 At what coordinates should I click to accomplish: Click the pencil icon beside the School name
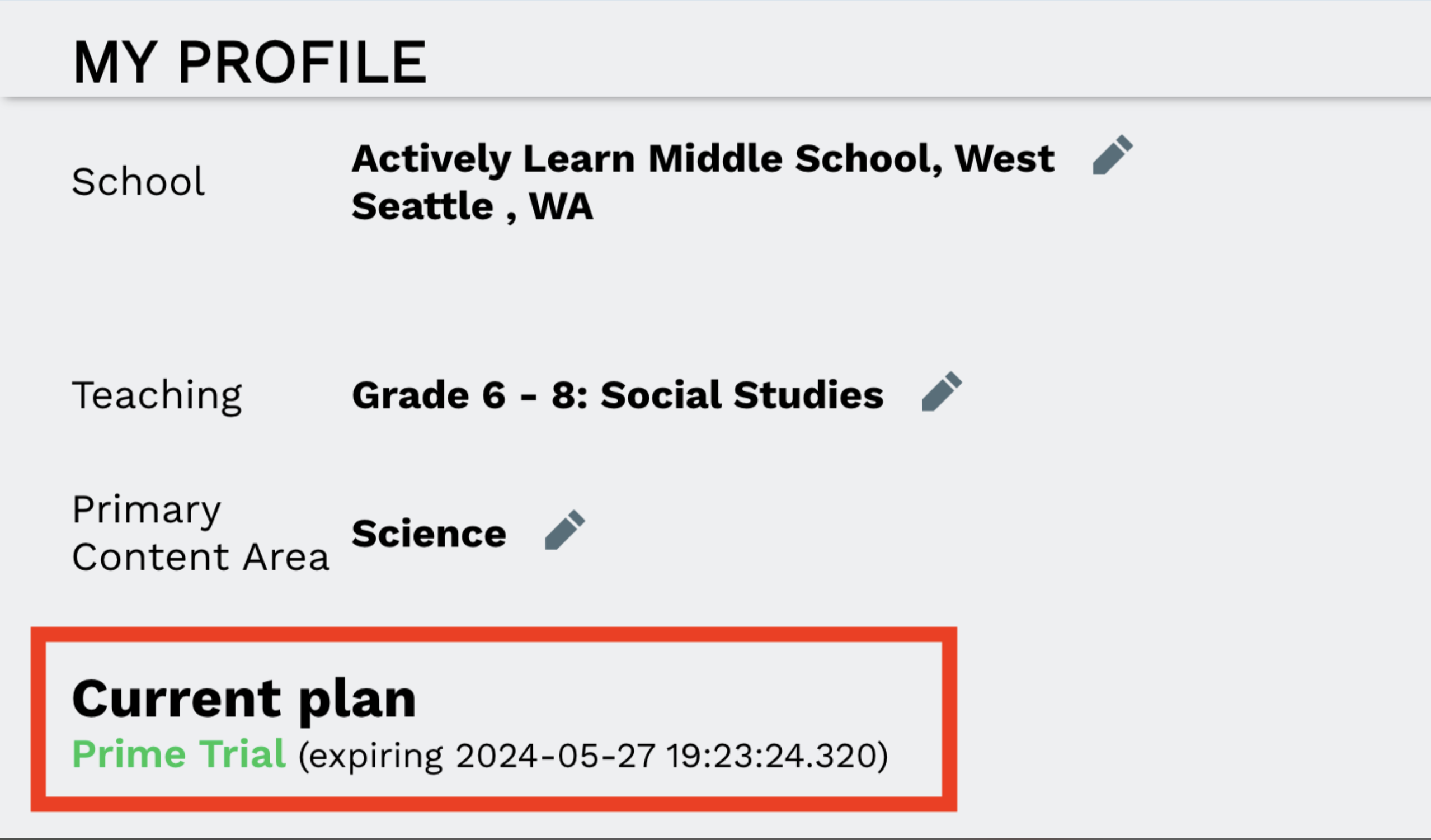point(1112,155)
